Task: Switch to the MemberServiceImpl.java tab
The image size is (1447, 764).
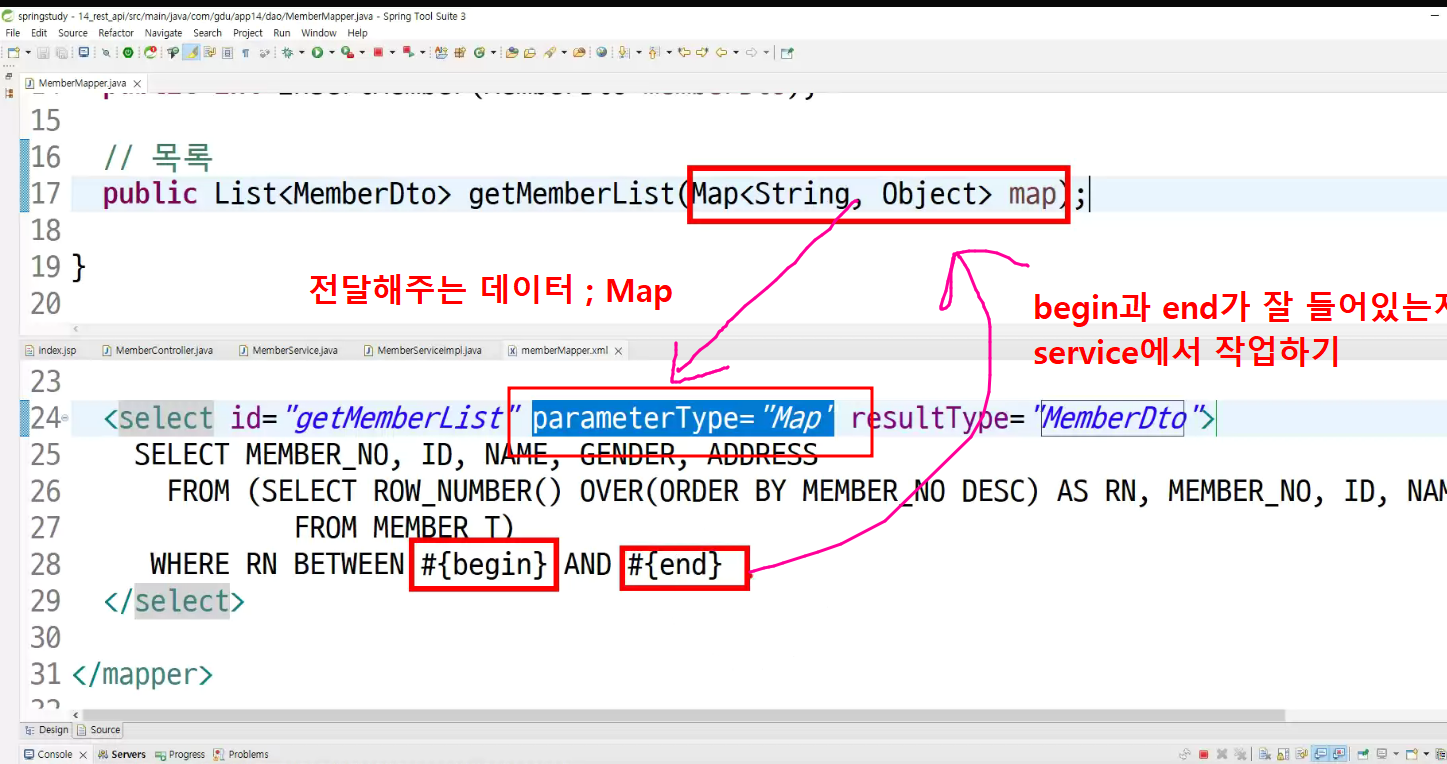Action: click(x=422, y=351)
